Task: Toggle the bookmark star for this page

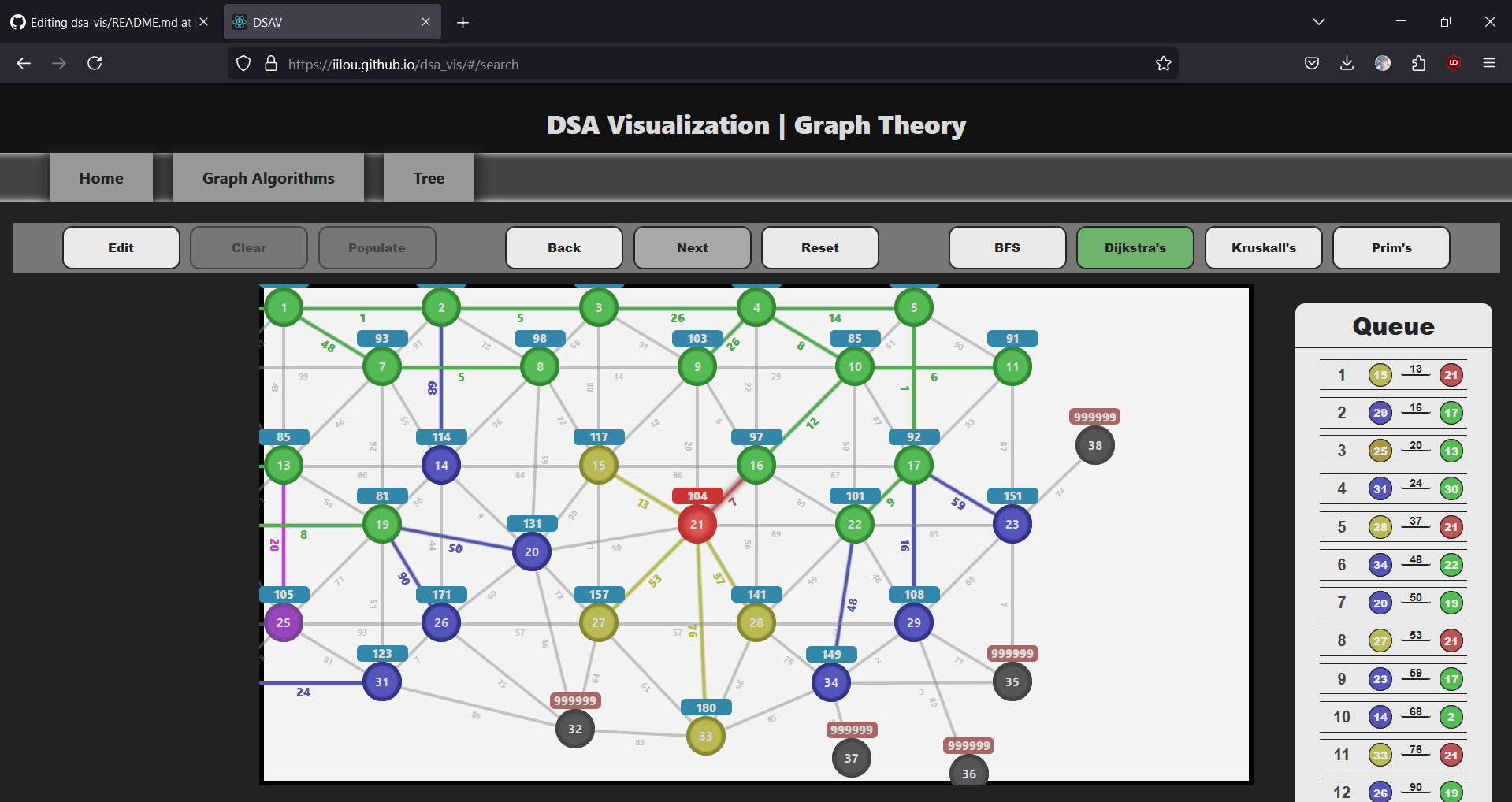Action: [1164, 63]
